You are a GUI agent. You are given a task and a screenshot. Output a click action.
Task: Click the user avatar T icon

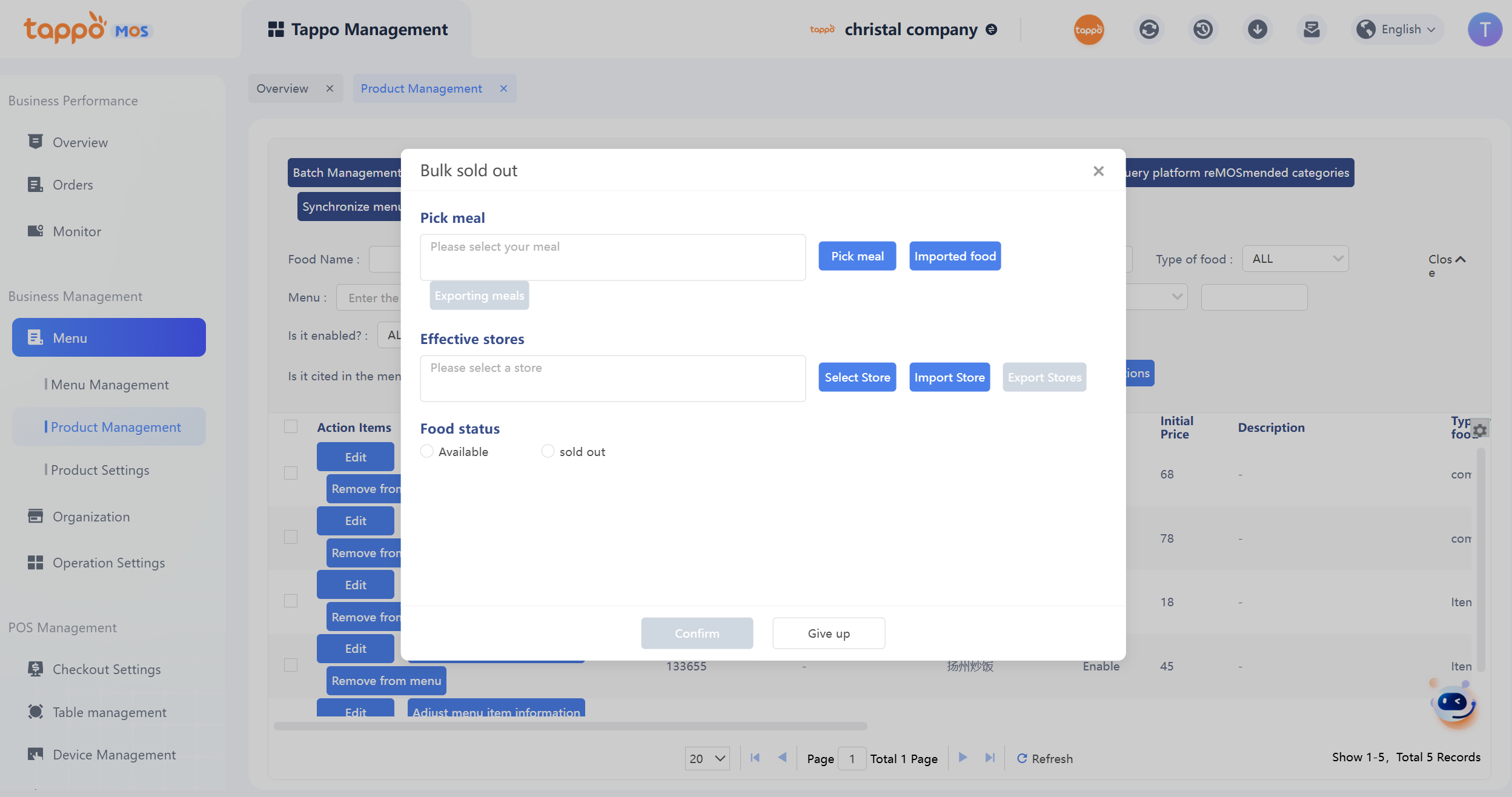(1484, 30)
